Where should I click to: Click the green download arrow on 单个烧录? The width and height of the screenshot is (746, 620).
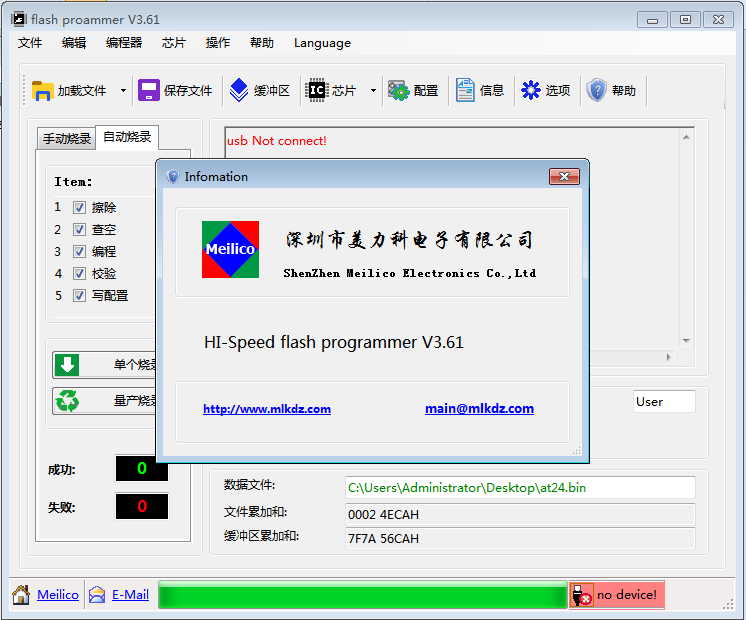point(67,365)
